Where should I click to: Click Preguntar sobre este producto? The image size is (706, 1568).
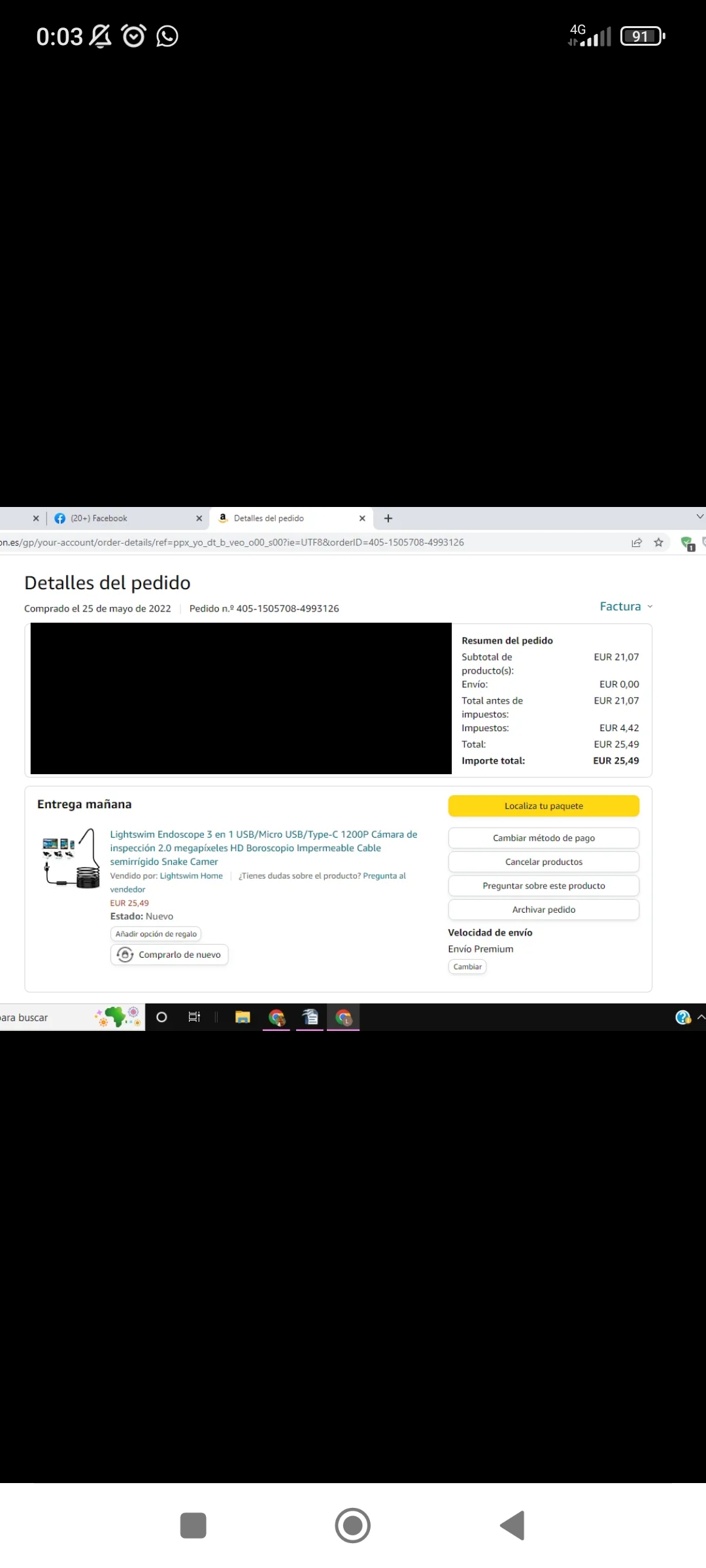pos(544,886)
